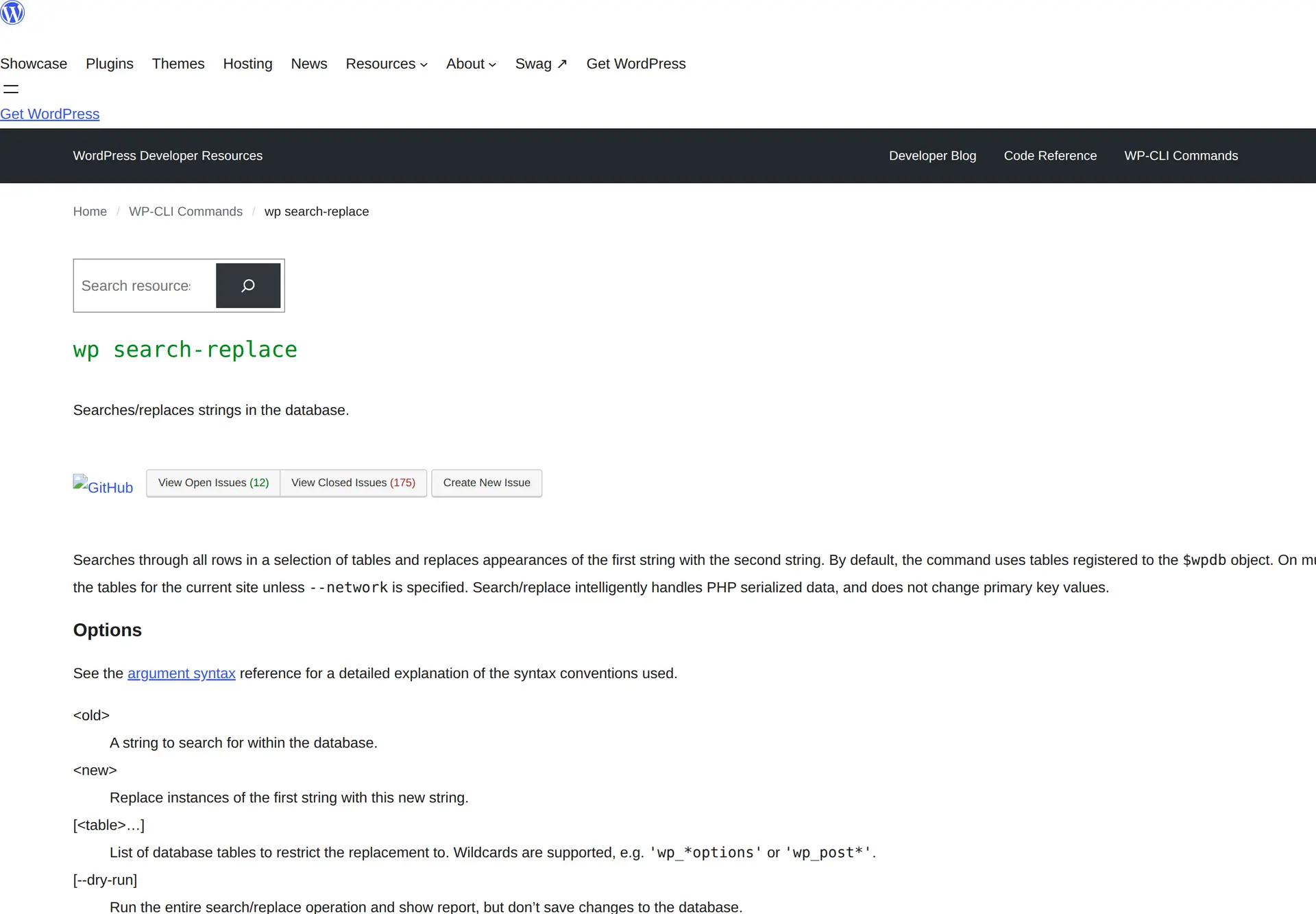Go to the Plugins page
The width and height of the screenshot is (1316, 914).
pyautogui.click(x=110, y=64)
